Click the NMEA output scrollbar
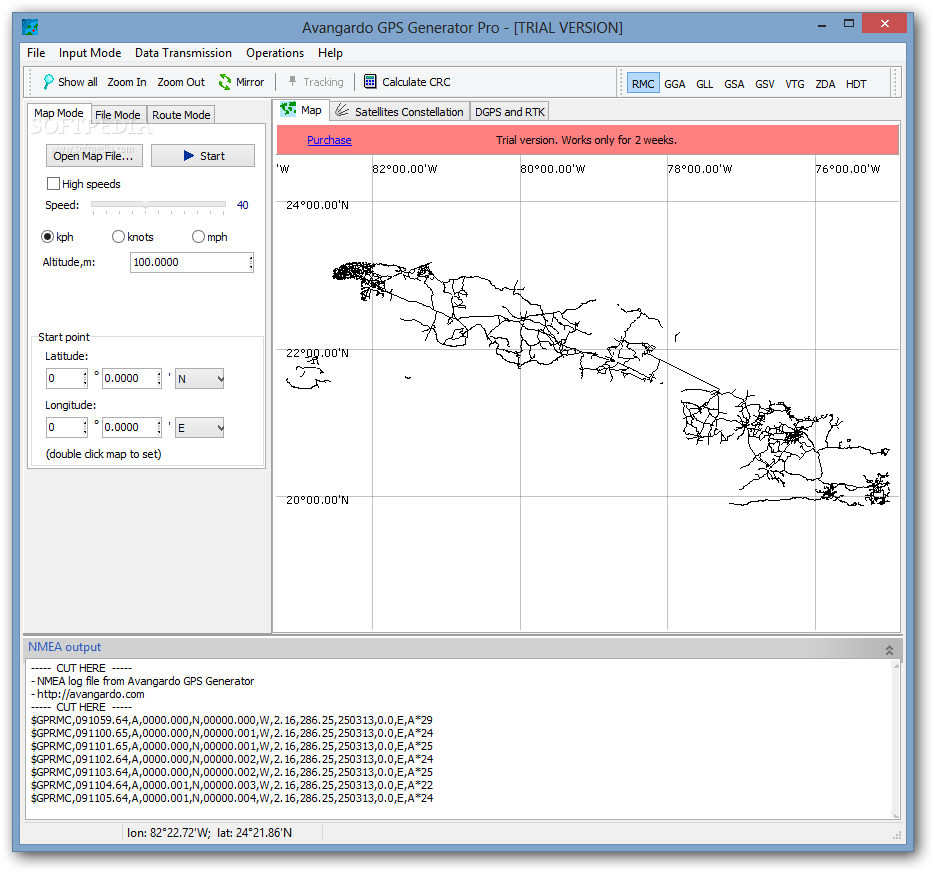934x872 pixels. (896, 740)
